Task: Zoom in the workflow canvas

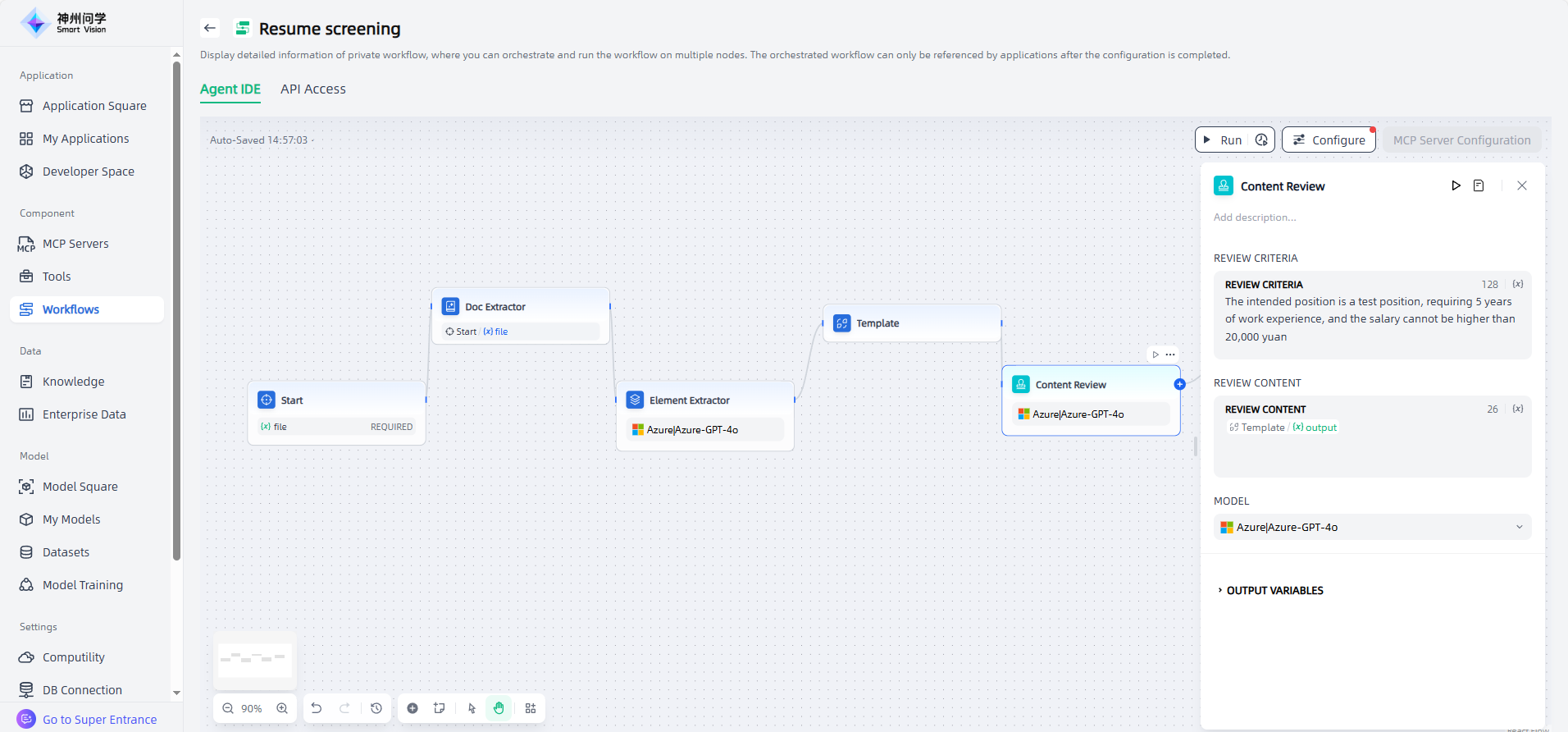Action: 282,708
